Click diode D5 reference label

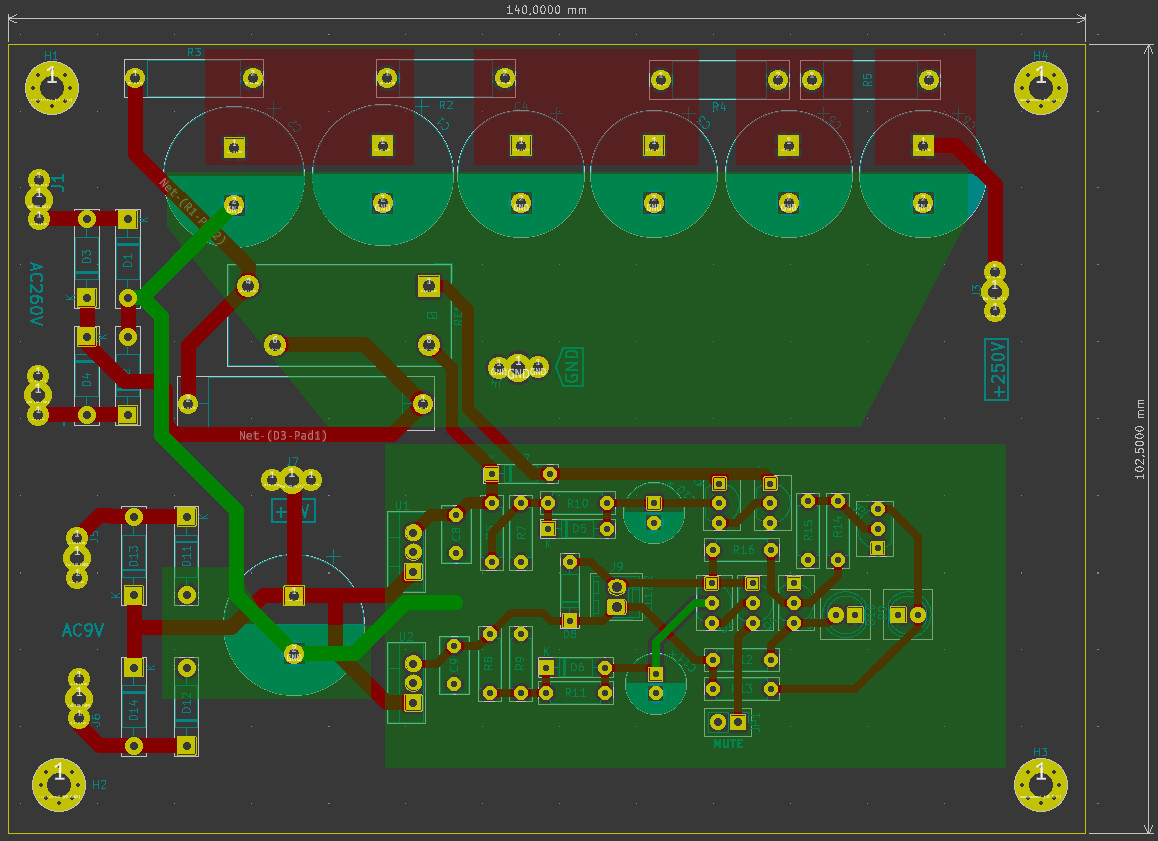point(579,529)
